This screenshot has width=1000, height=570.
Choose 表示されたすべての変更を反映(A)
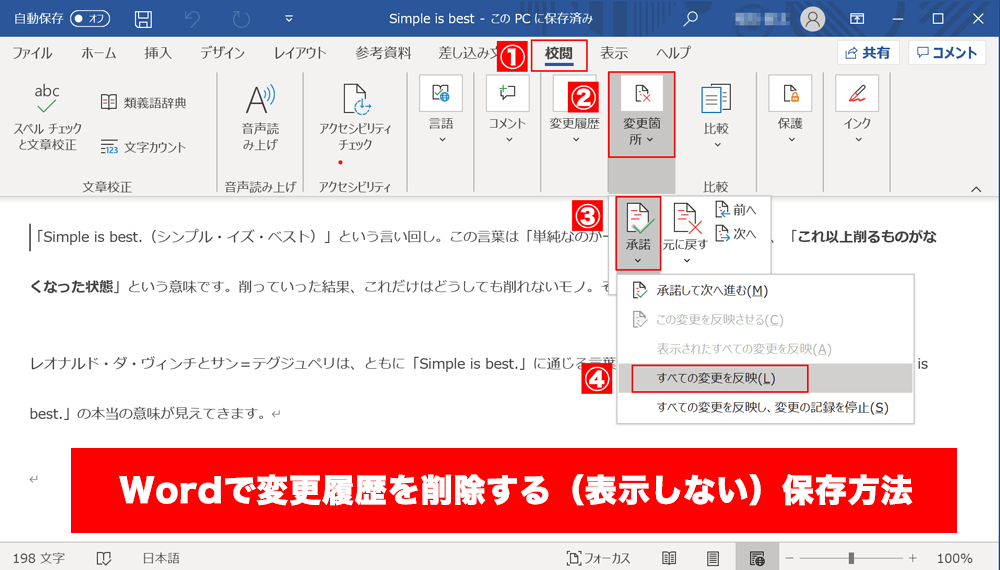(x=765, y=349)
